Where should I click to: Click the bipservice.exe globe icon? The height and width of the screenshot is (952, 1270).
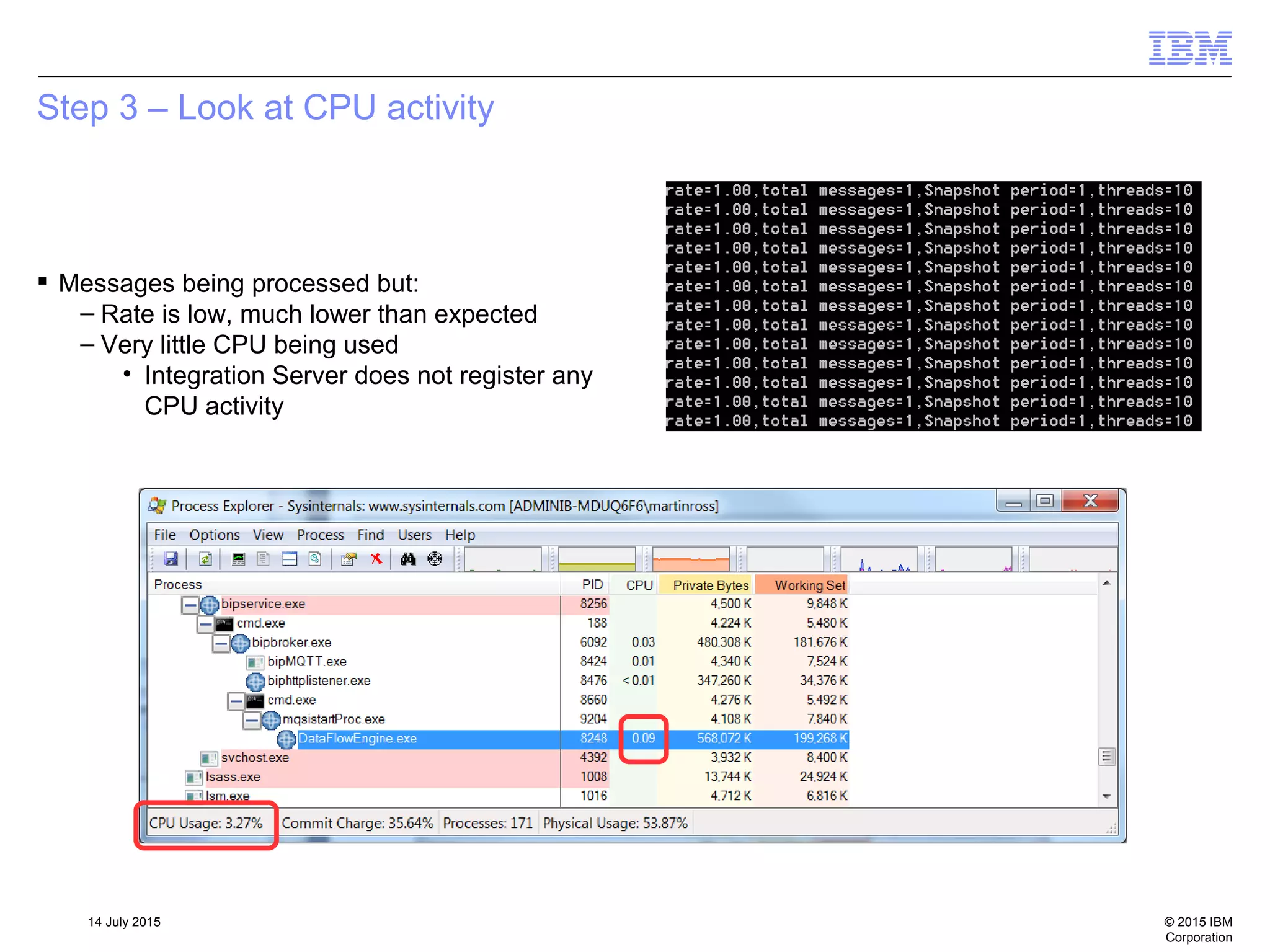coord(209,604)
